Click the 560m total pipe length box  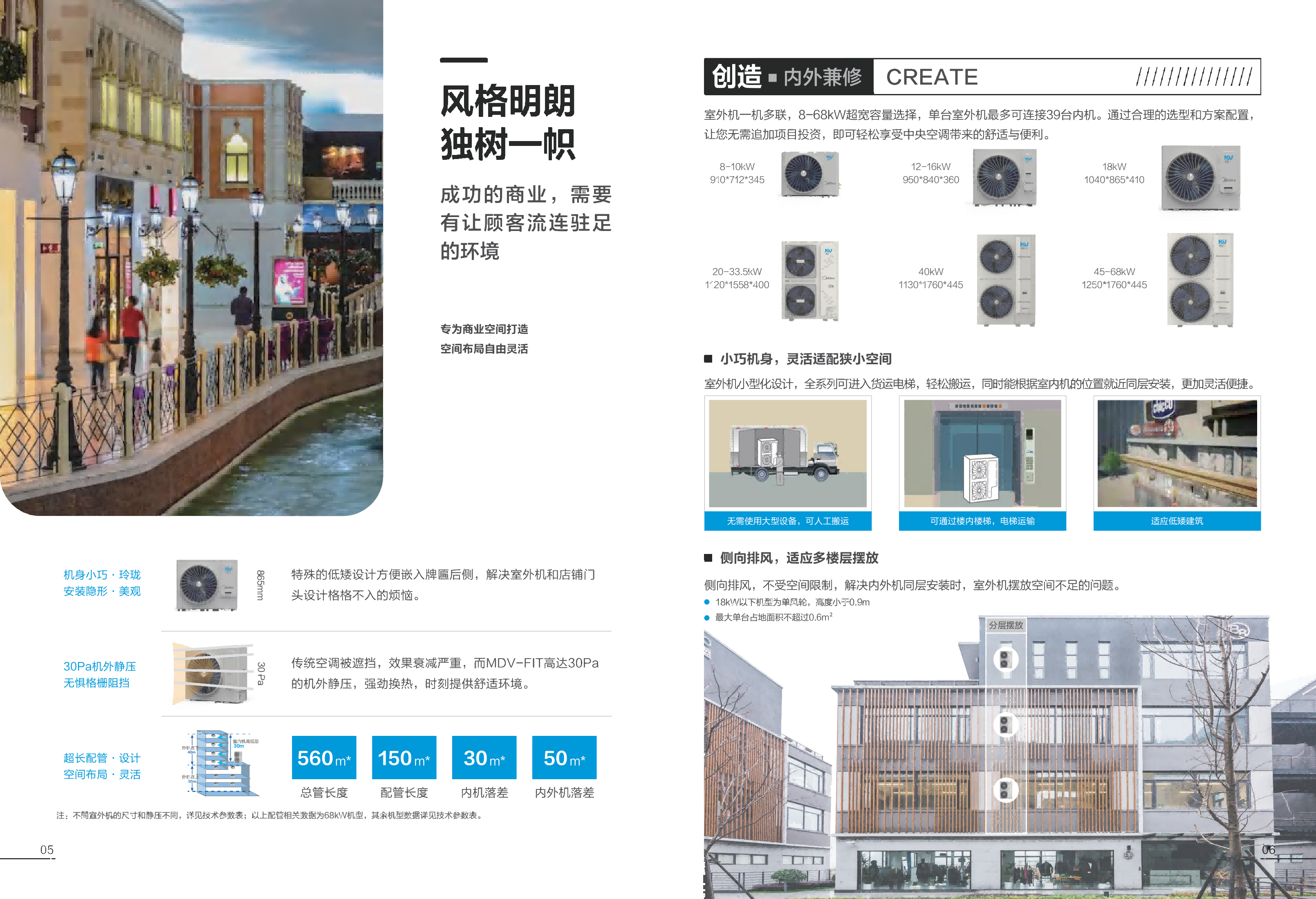click(324, 758)
